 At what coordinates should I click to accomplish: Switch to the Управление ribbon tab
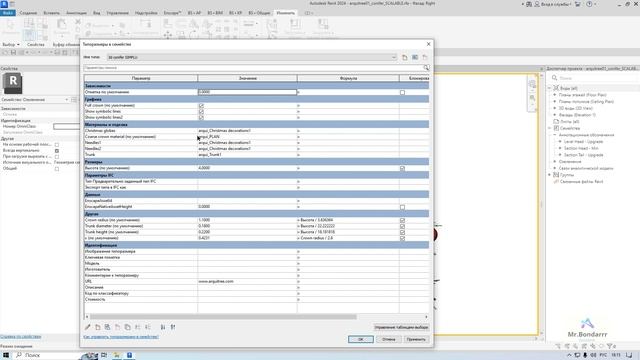(x=118, y=13)
